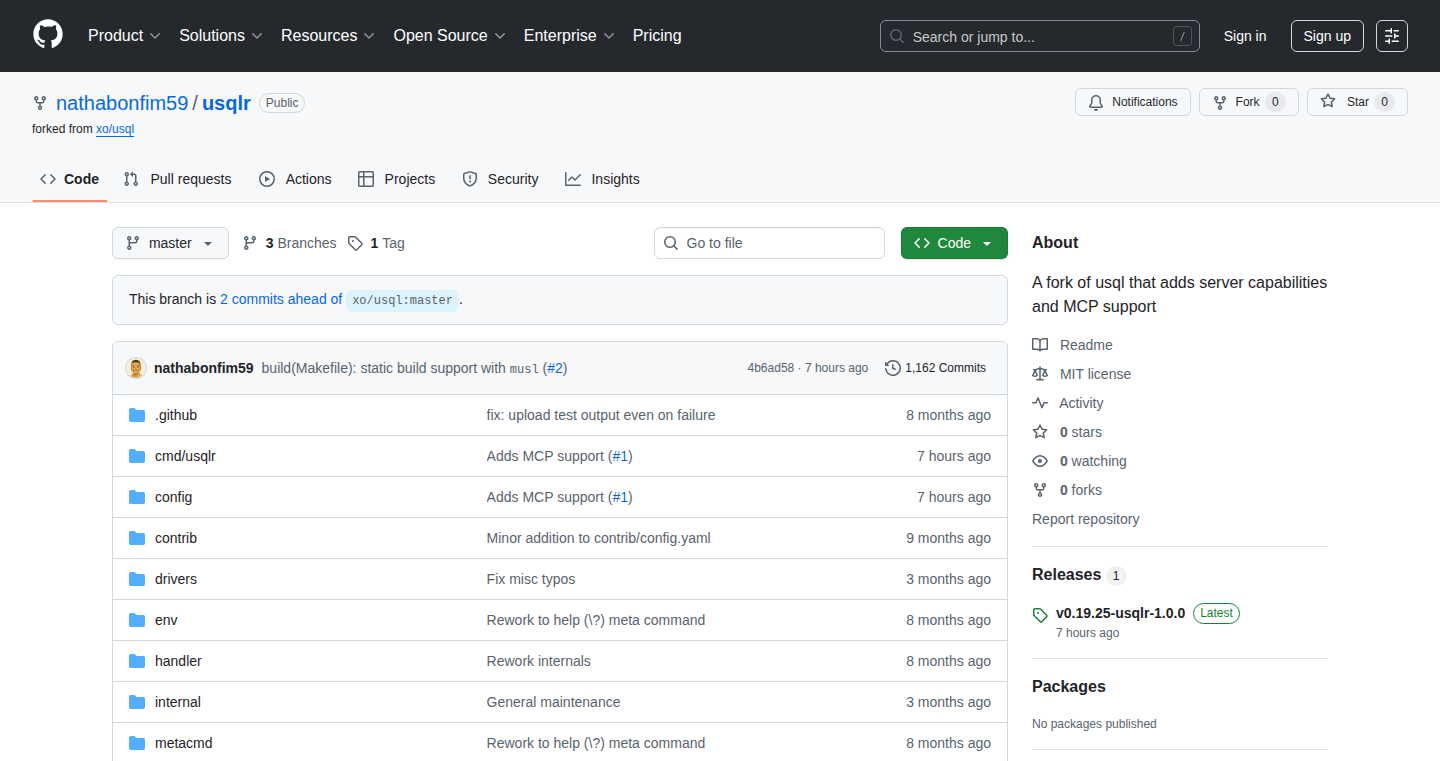Expand the Product menu
1440x761 pixels.
tap(124, 35)
